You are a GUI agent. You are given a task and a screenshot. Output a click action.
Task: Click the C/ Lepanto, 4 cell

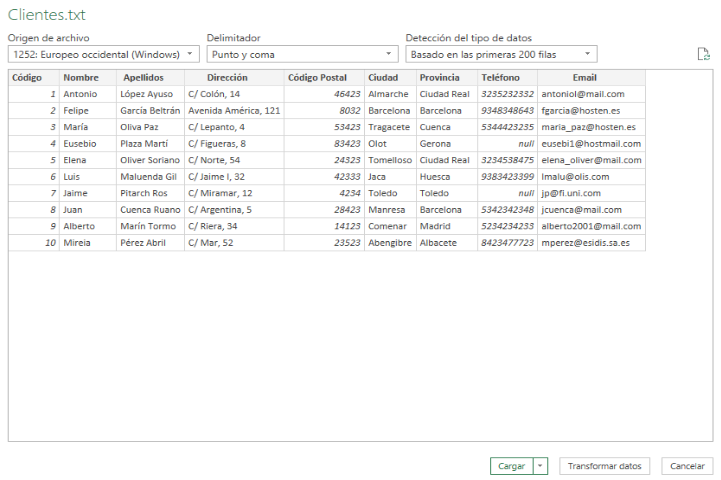point(234,127)
